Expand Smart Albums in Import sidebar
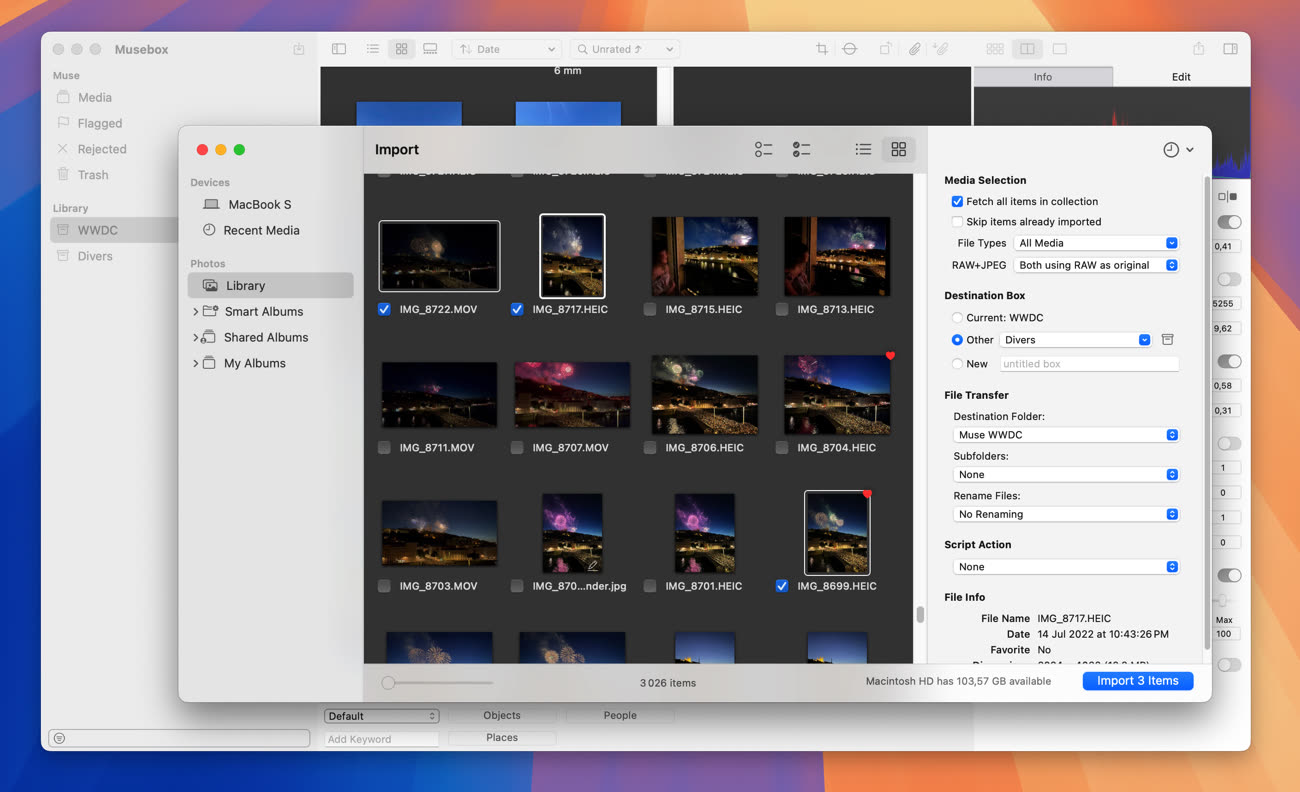Viewport: 1300px width, 792px height. tap(196, 312)
